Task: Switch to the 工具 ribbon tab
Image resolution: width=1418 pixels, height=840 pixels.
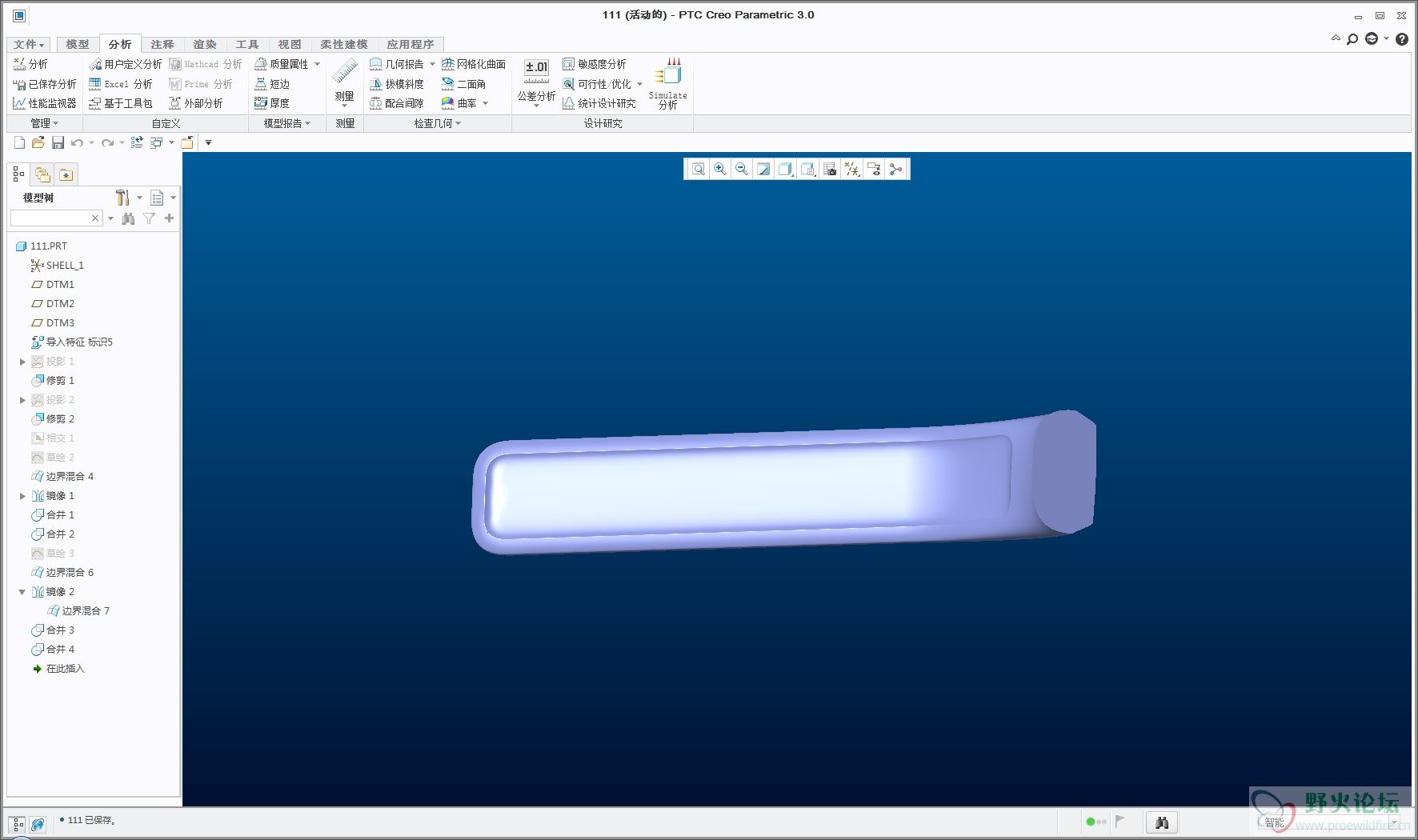Action: coord(247,44)
